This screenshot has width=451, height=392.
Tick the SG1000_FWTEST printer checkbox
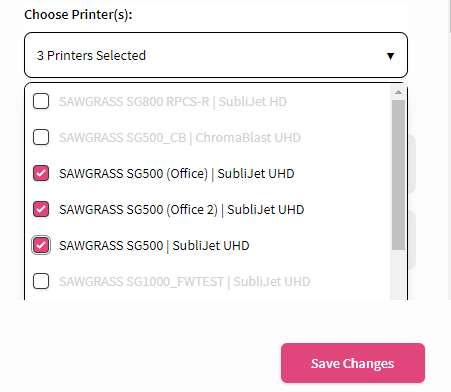(41, 281)
